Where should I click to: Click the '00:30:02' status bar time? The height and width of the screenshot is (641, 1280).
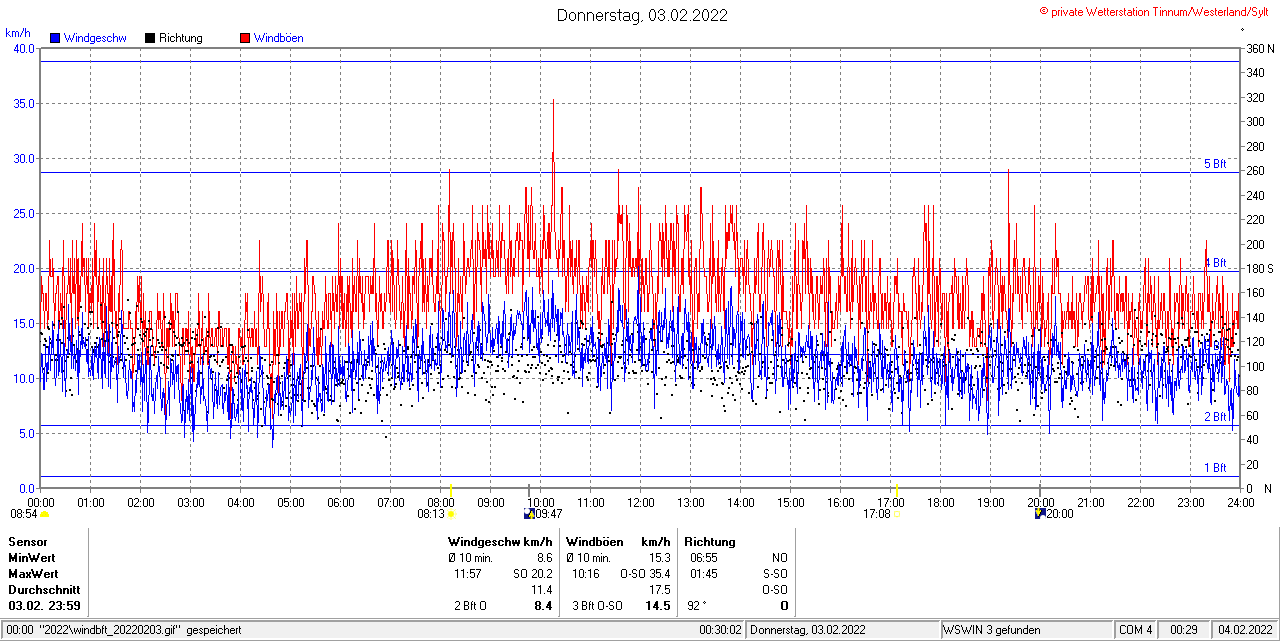click(x=720, y=630)
